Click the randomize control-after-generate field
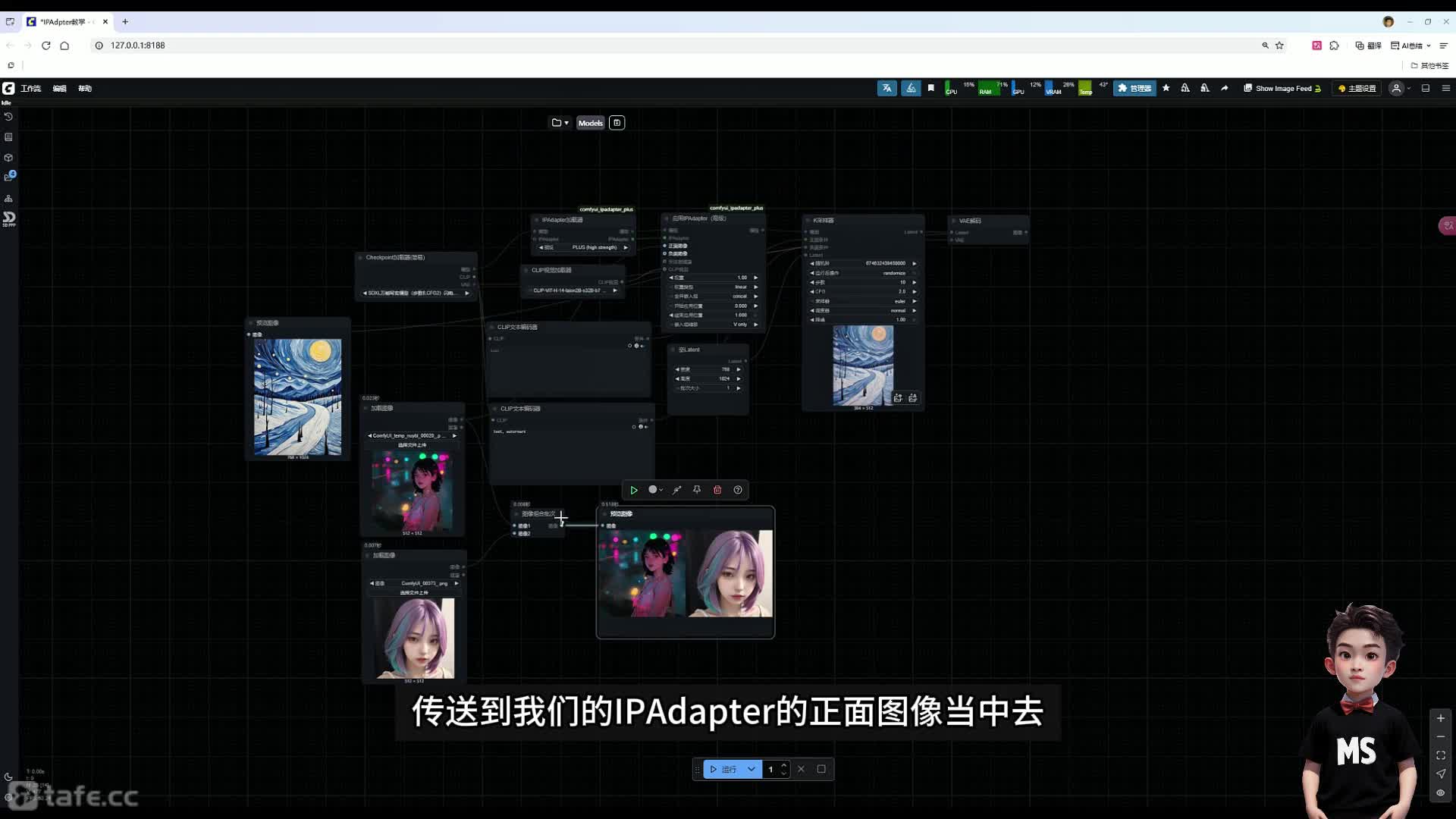1456x819 pixels. 863,273
